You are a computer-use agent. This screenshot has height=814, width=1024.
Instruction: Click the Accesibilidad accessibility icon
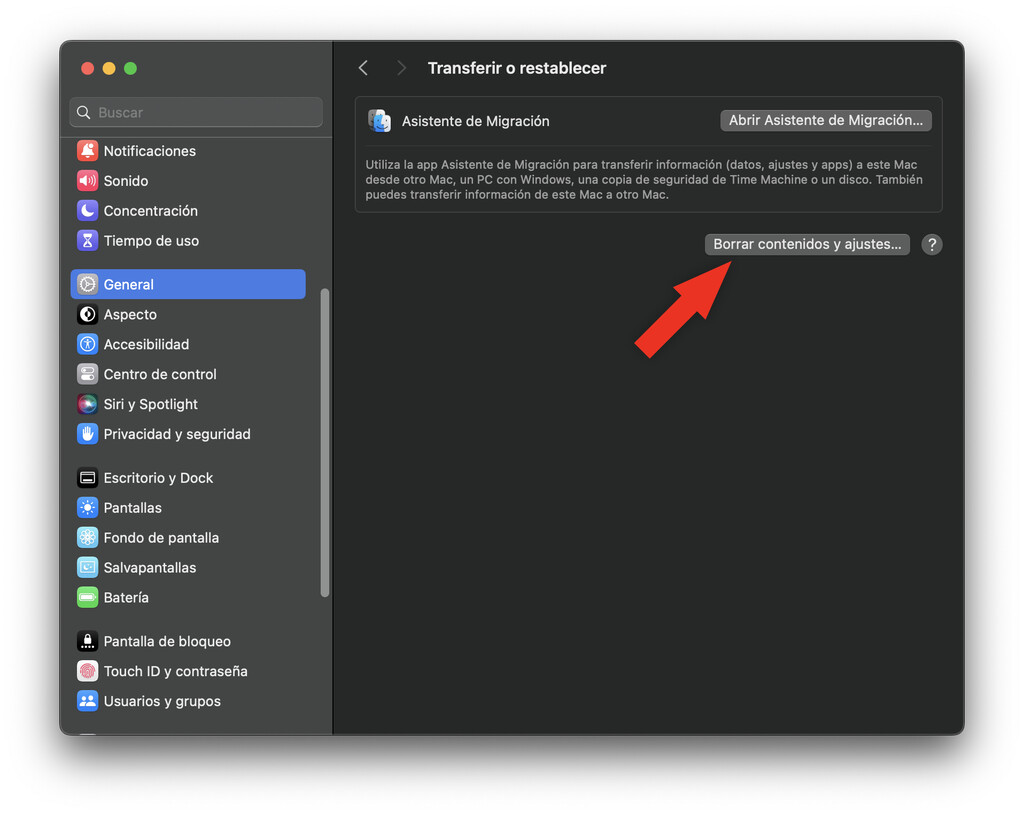87,344
